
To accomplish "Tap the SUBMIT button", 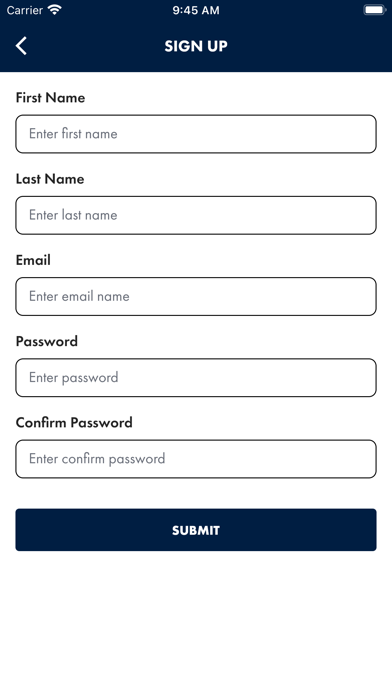I will (x=196, y=530).
